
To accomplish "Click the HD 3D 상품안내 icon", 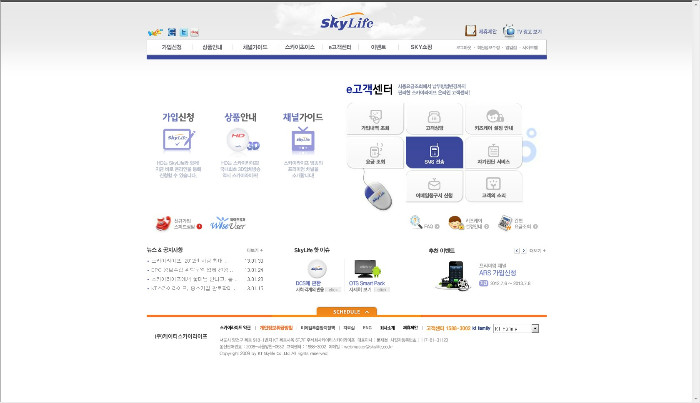I will (x=242, y=140).
